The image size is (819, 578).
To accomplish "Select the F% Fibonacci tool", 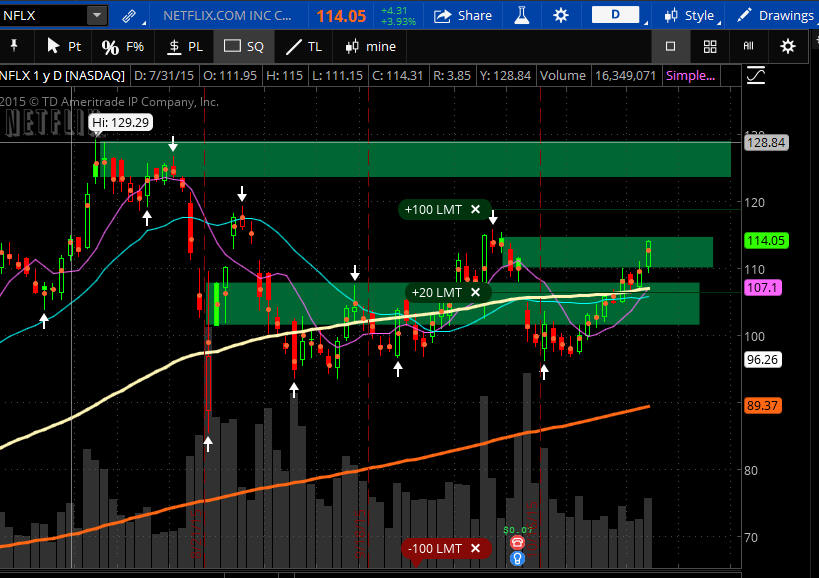I will 123,46.
